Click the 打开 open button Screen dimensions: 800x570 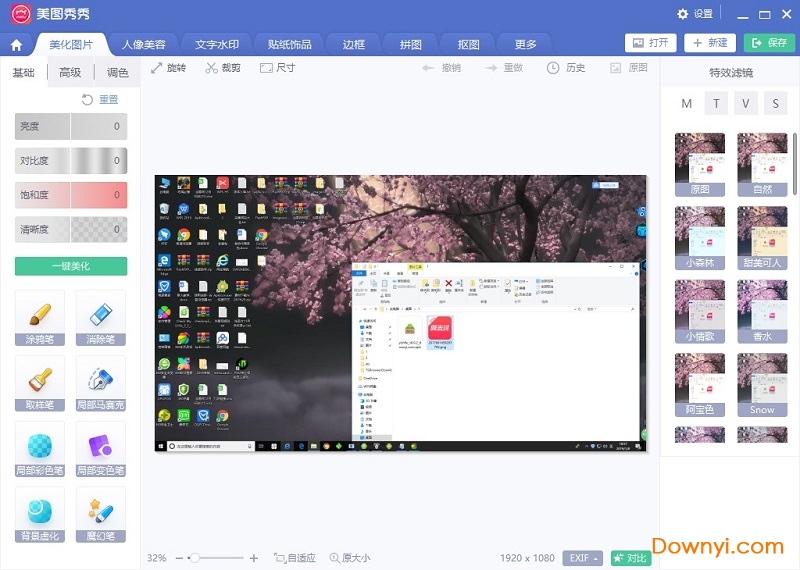click(x=651, y=43)
